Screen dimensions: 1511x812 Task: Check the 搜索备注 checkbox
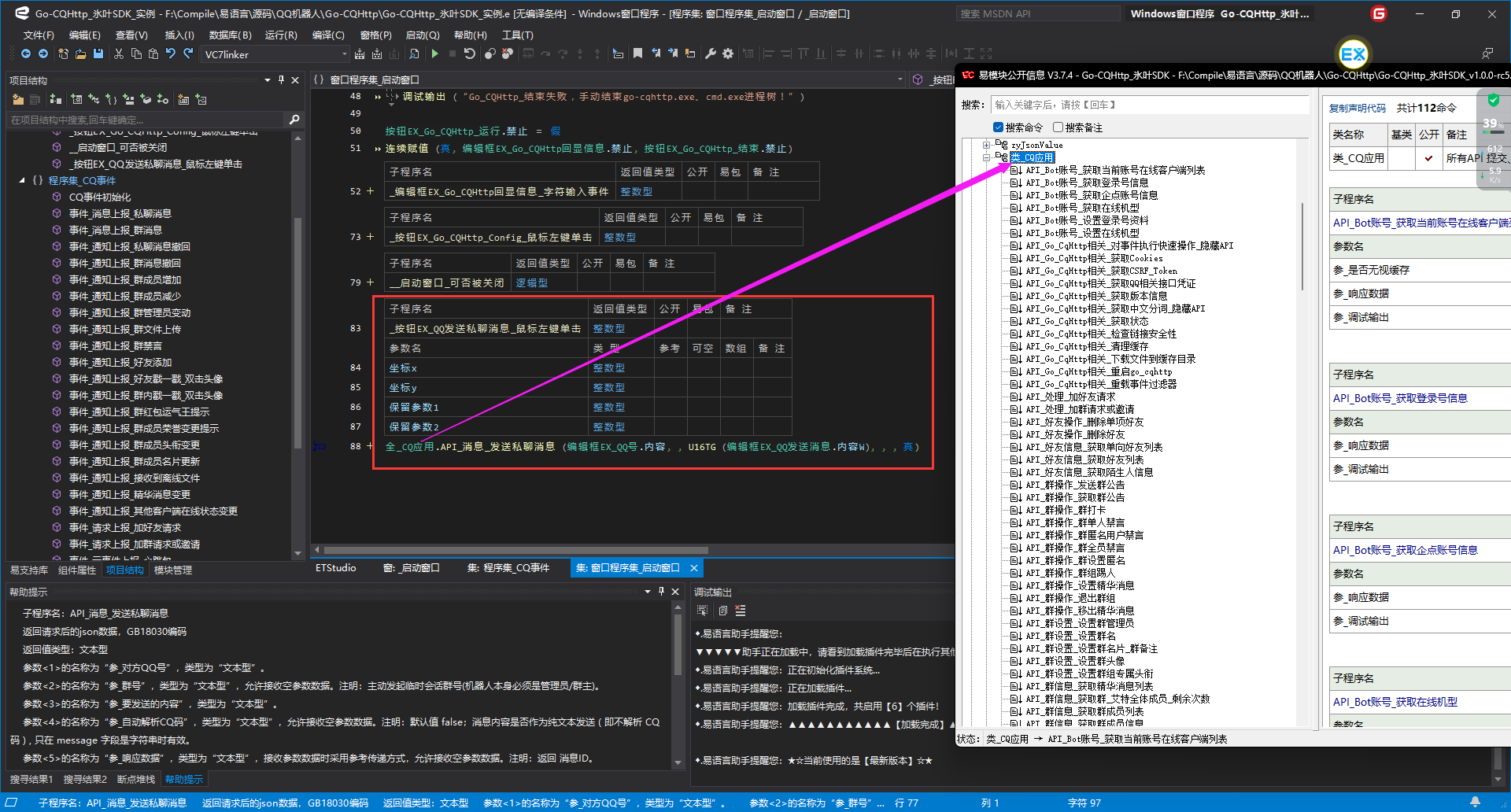(1058, 127)
